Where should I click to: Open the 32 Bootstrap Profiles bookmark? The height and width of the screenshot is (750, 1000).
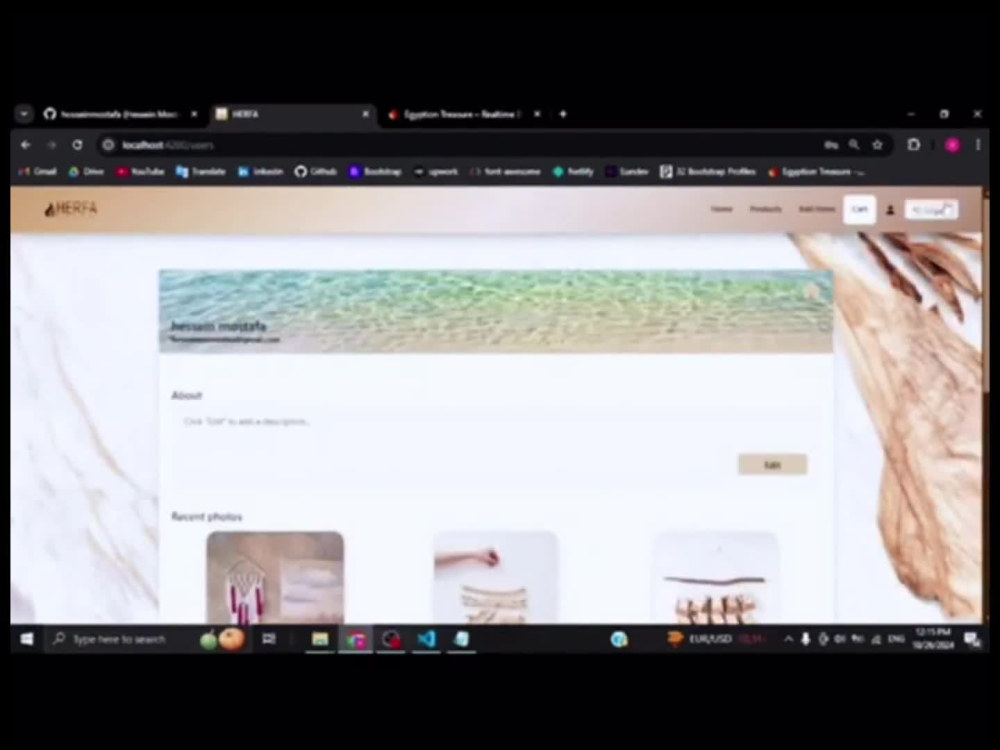coord(708,172)
